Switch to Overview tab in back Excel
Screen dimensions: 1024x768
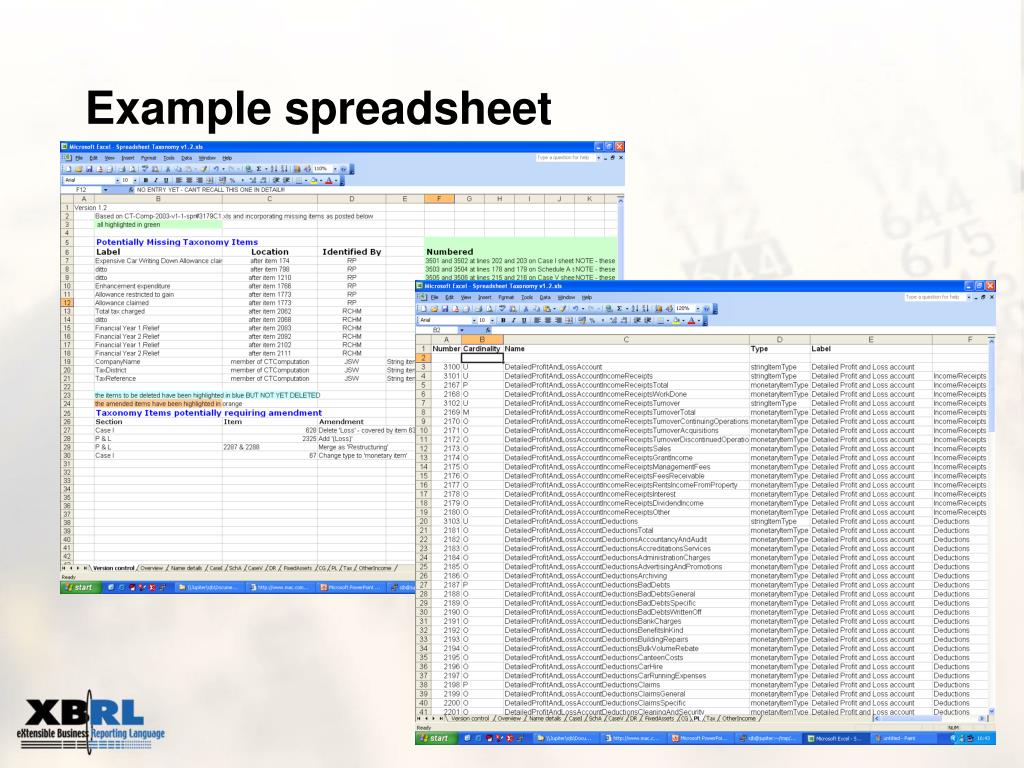point(151,568)
